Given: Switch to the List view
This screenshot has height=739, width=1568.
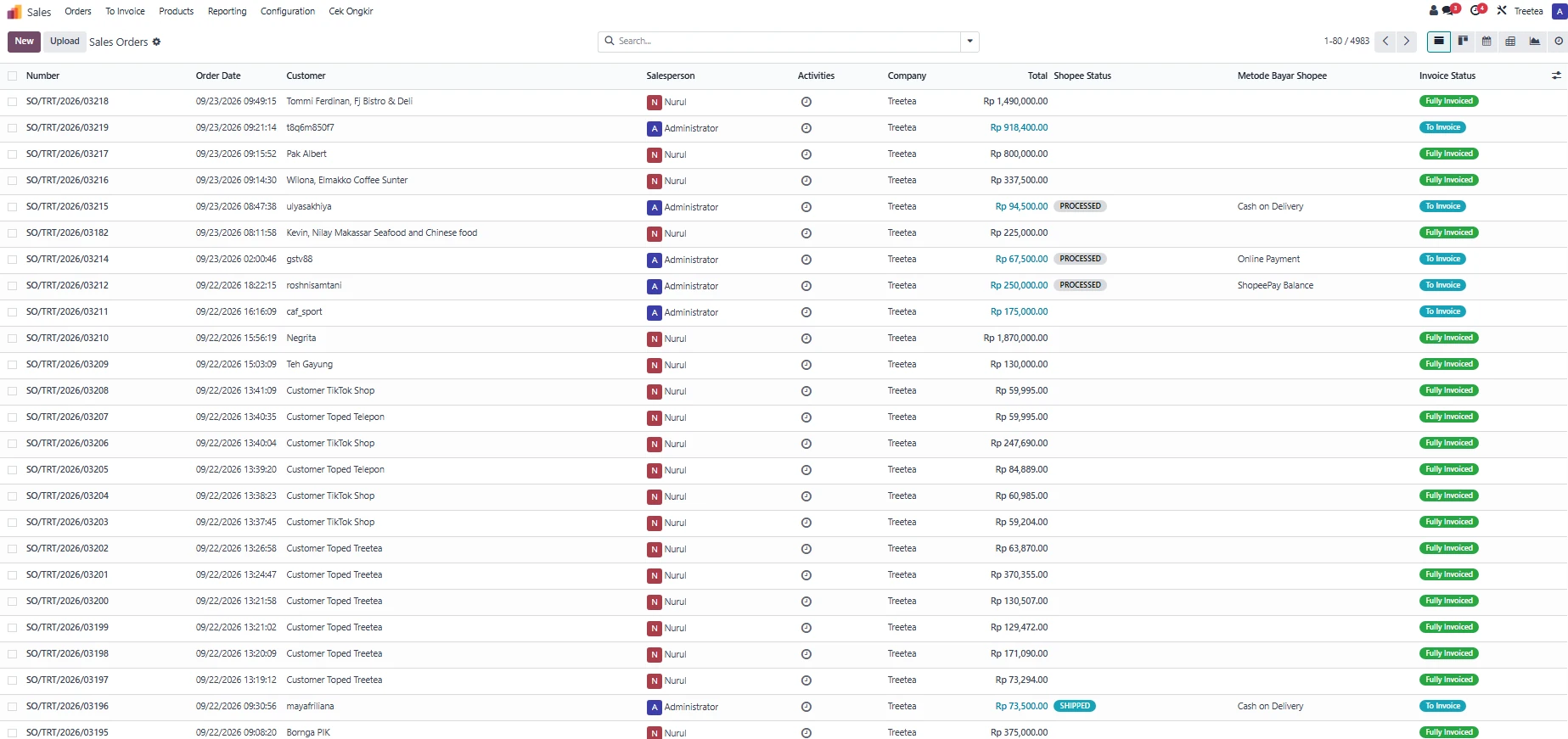Looking at the screenshot, I should click(1439, 41).
